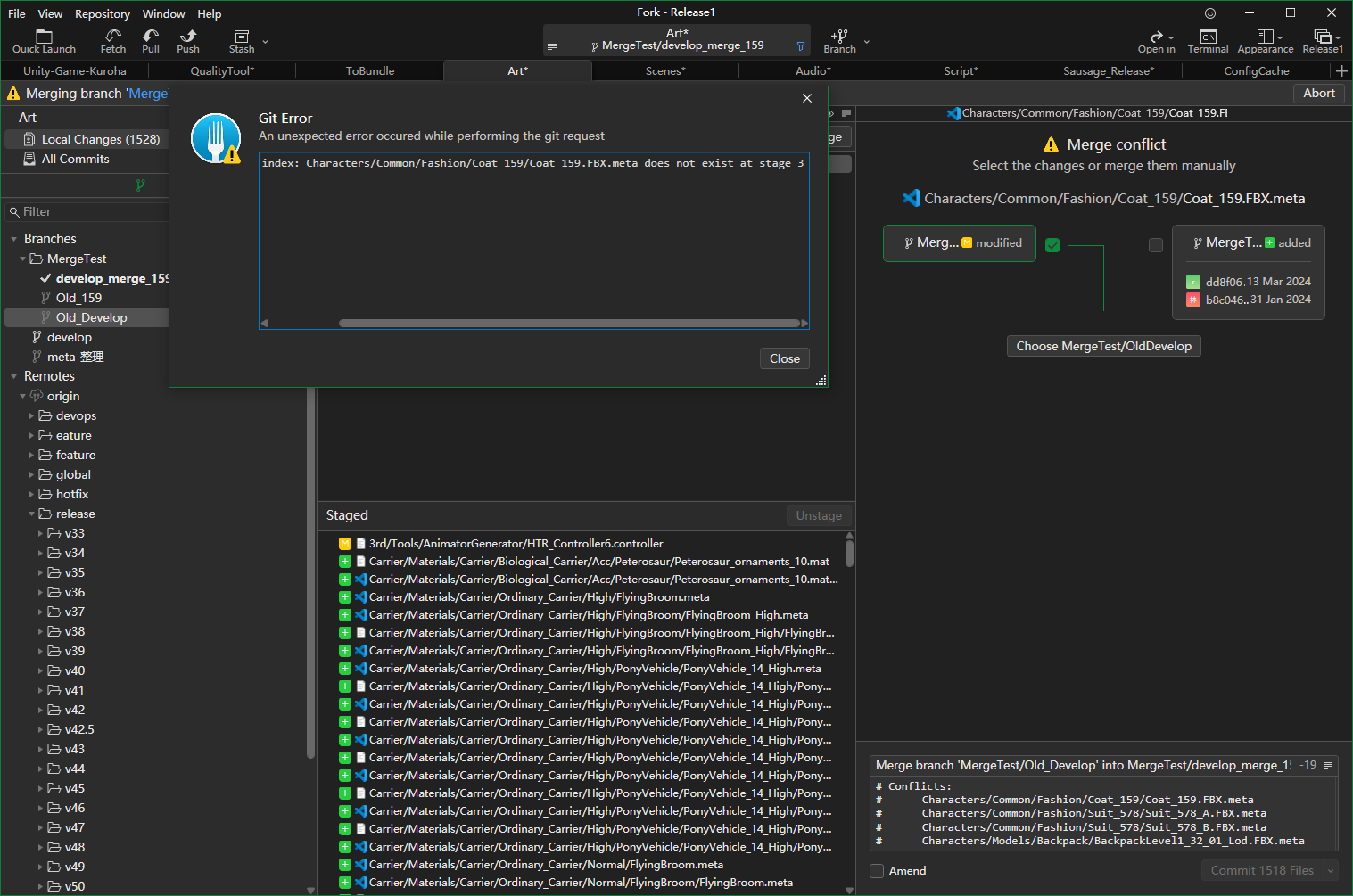Abort the merge in progress
Viewport: 1353px width, 896px height.
(x=1318, y=94)
